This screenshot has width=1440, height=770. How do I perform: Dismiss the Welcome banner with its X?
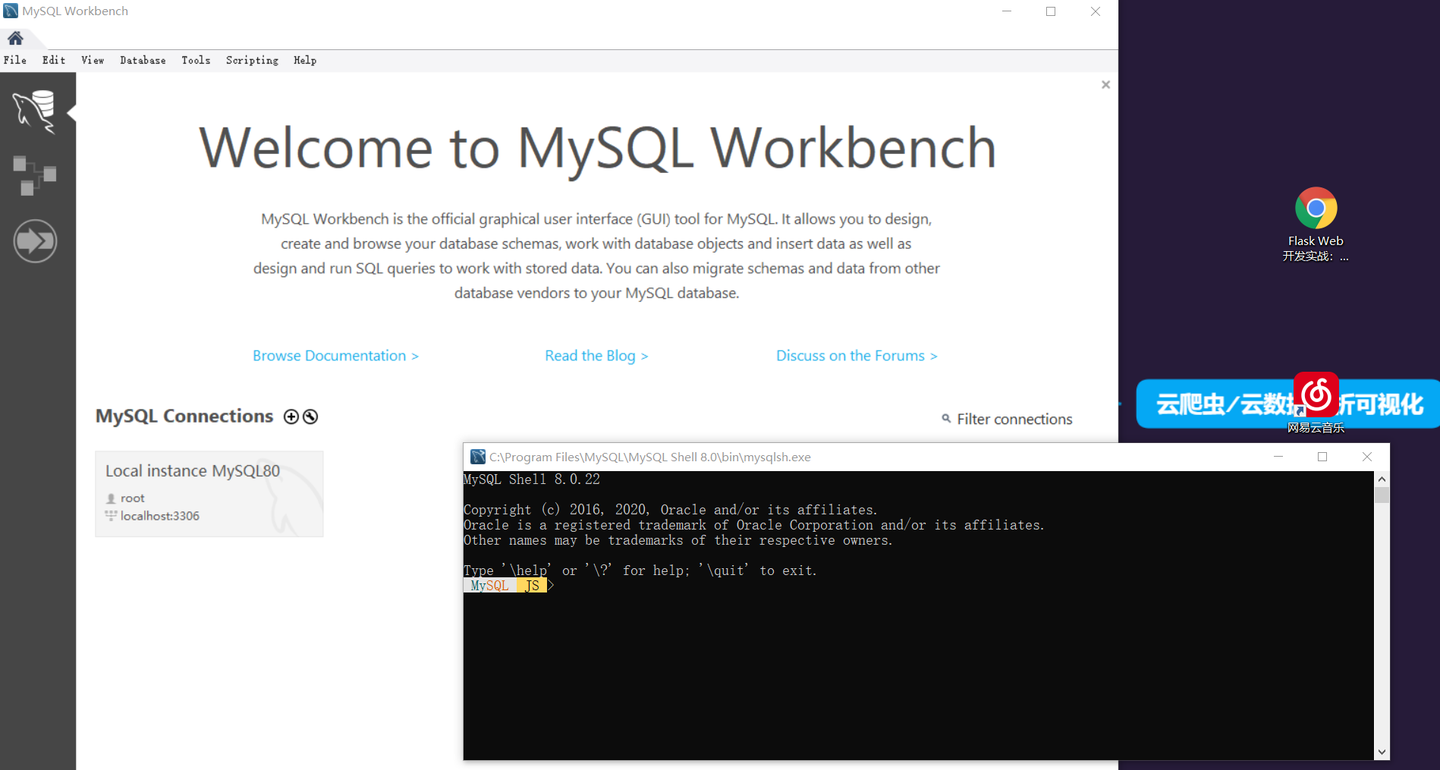pos(1105,84)
